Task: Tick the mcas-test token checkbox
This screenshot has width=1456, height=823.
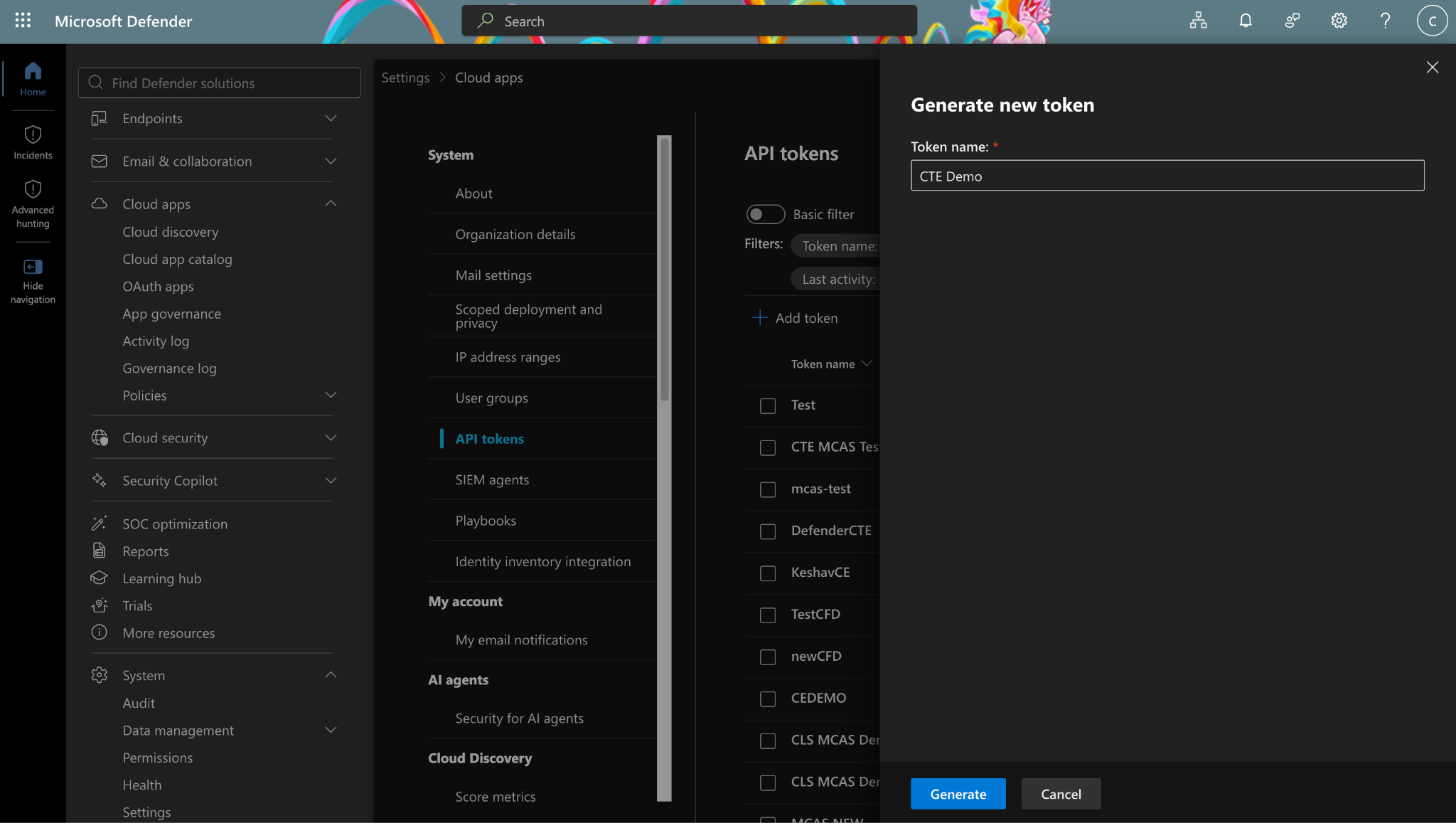Action: [x=768, y=489]
